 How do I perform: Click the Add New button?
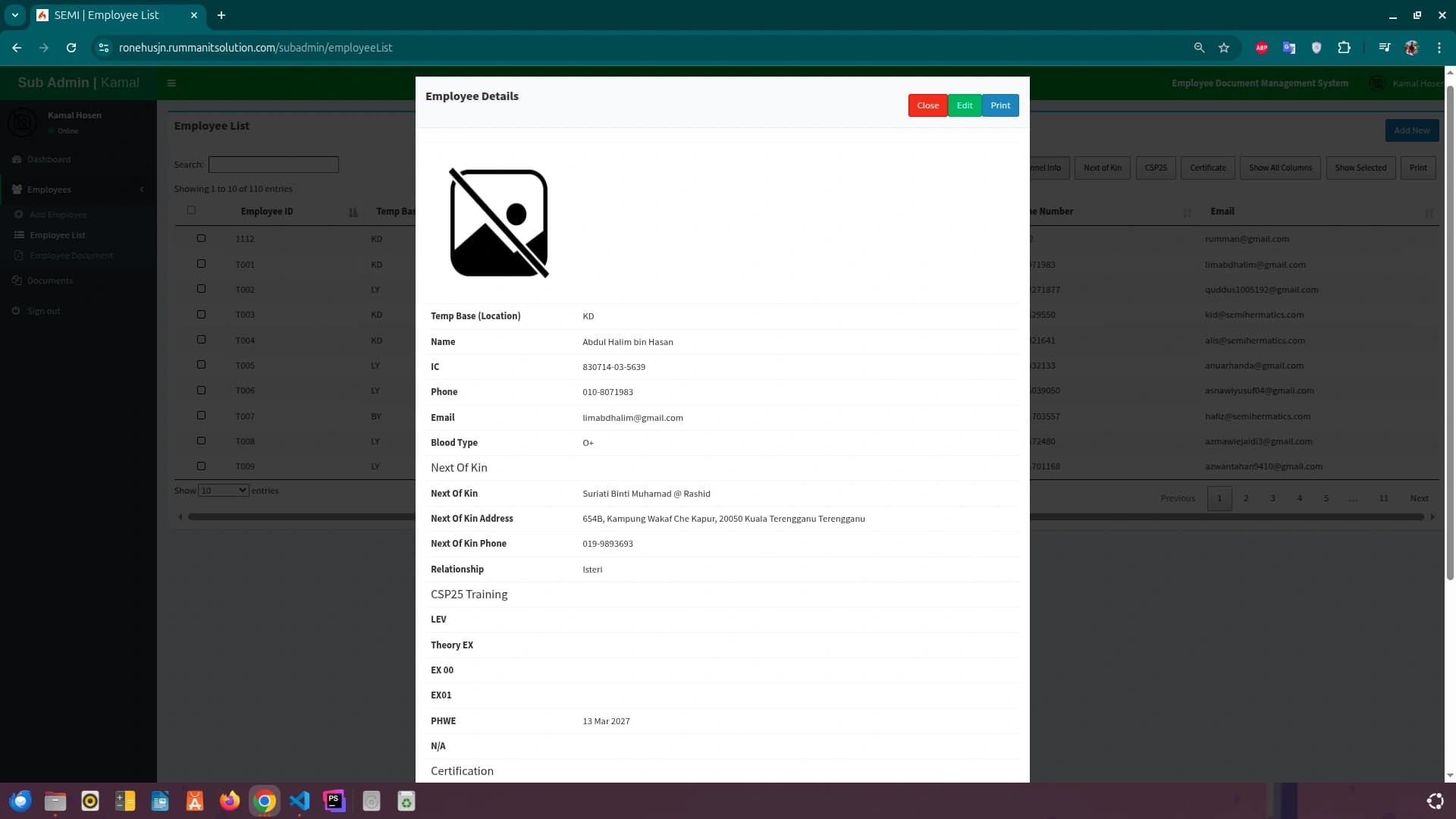[x=1411, y=130]
